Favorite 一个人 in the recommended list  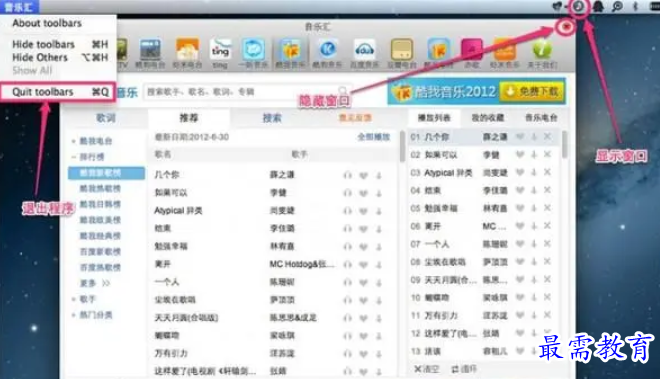(363, 283)
